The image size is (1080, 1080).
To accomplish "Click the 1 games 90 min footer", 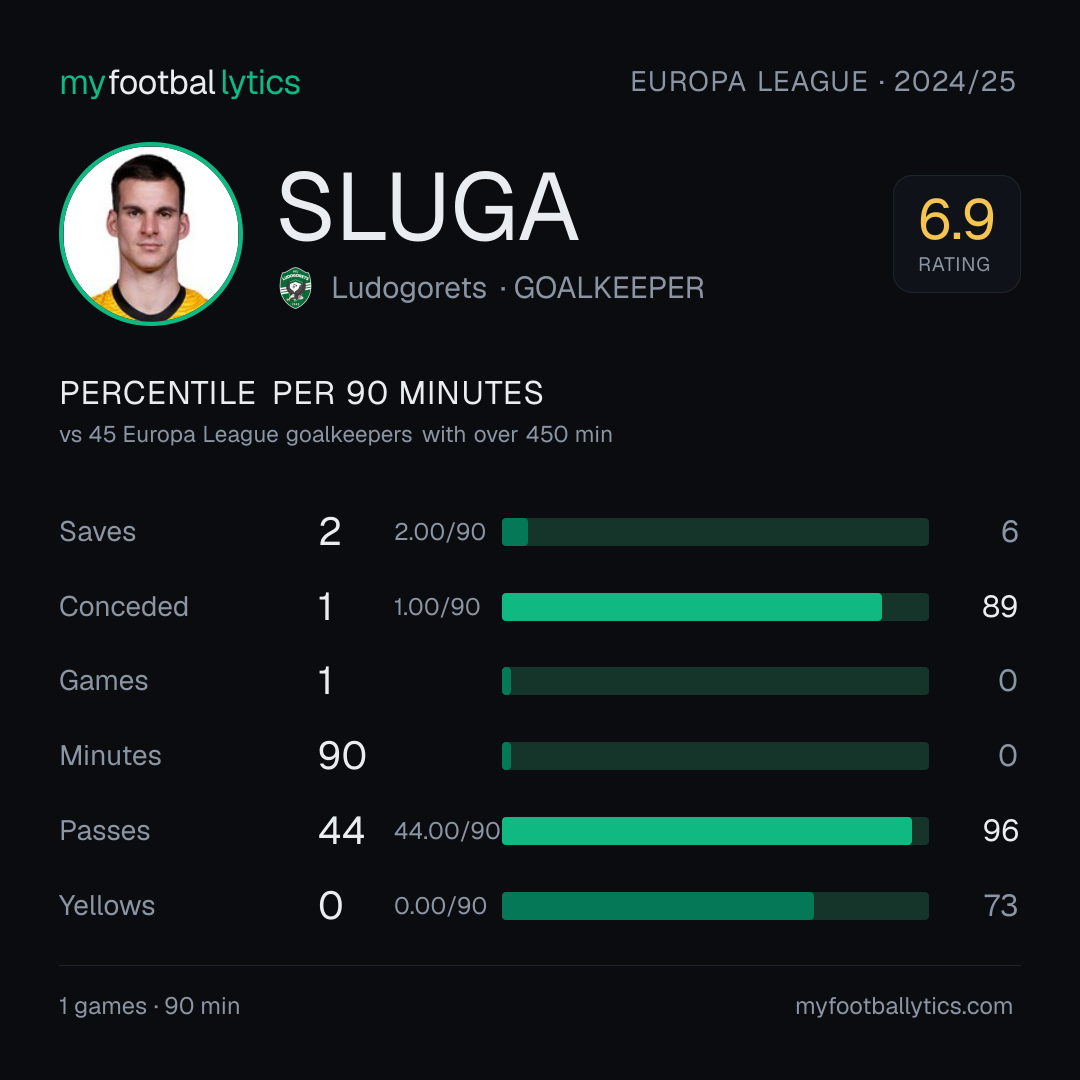I will pyautogui.click(x=150, y=1006).
